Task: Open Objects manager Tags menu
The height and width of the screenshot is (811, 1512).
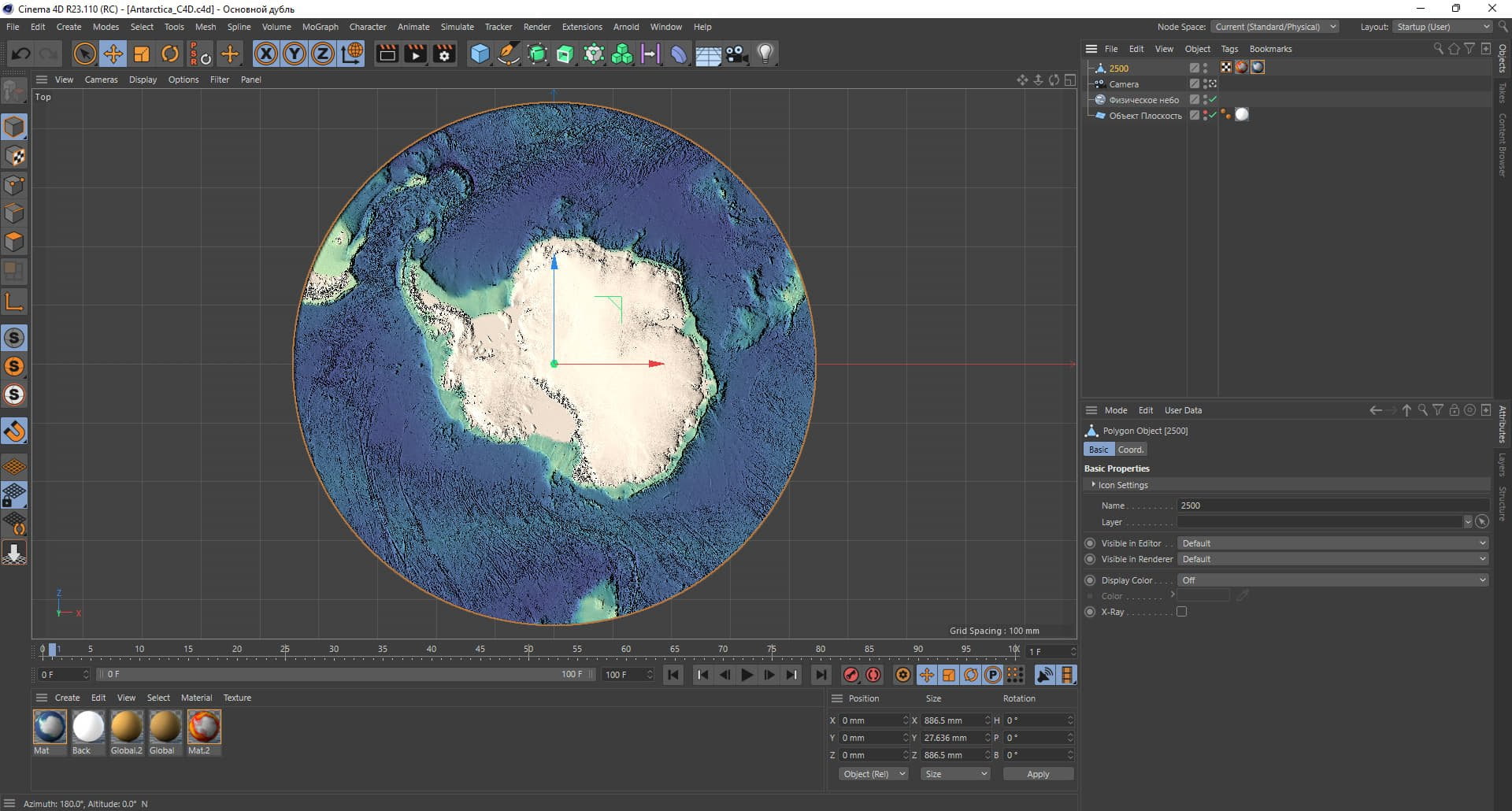Action: pos(1229,49)
